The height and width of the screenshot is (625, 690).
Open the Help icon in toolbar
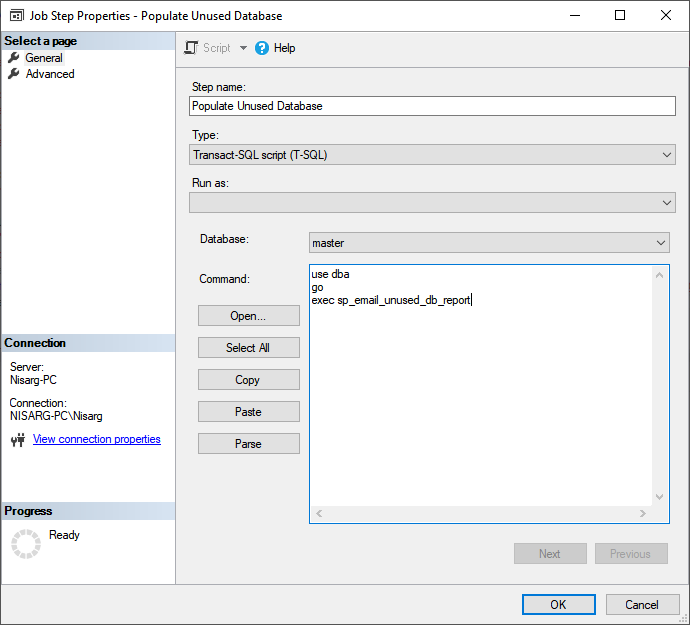tap(262, 48)
